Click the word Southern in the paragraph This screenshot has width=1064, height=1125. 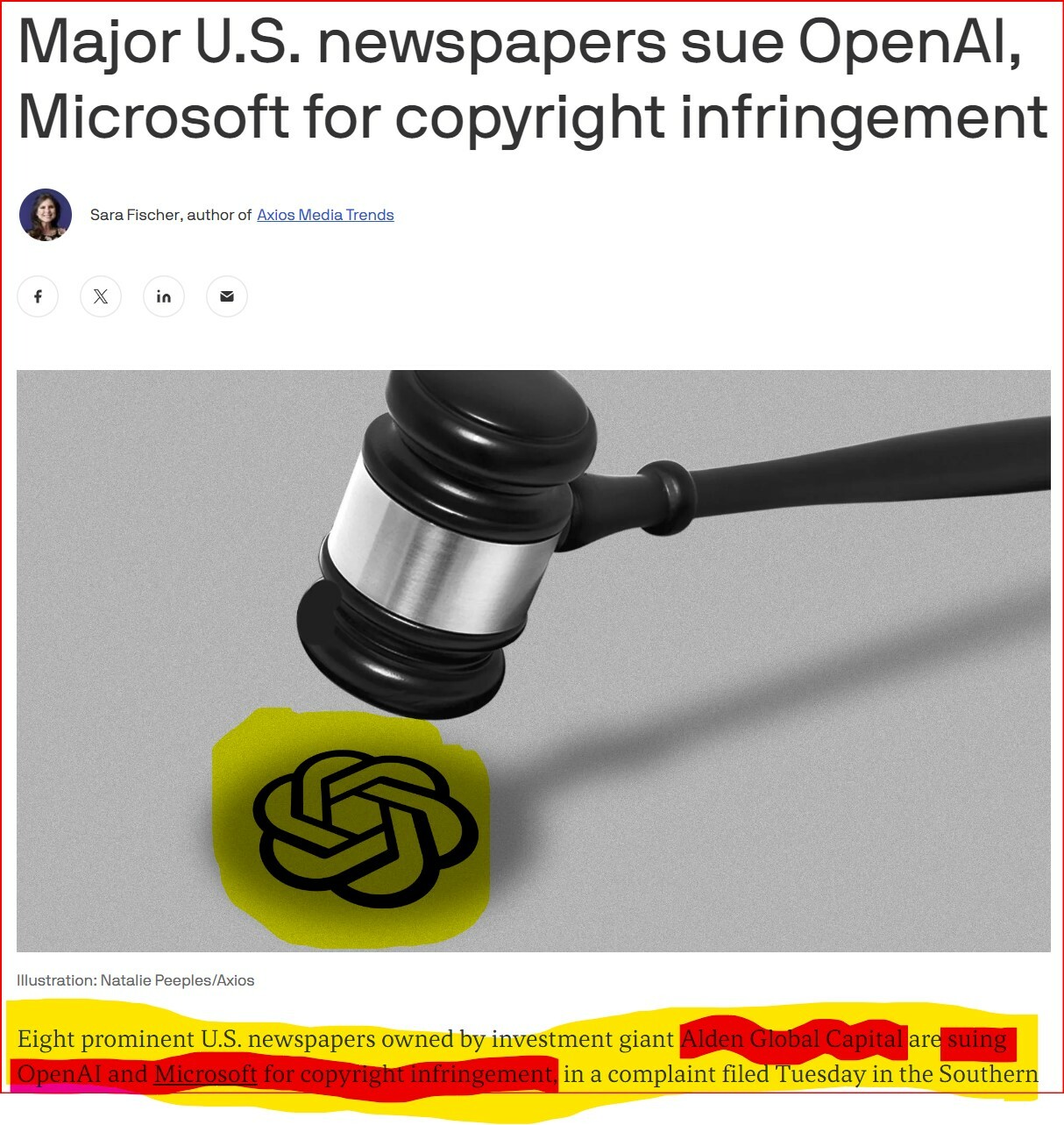(x=989, y=1074)
